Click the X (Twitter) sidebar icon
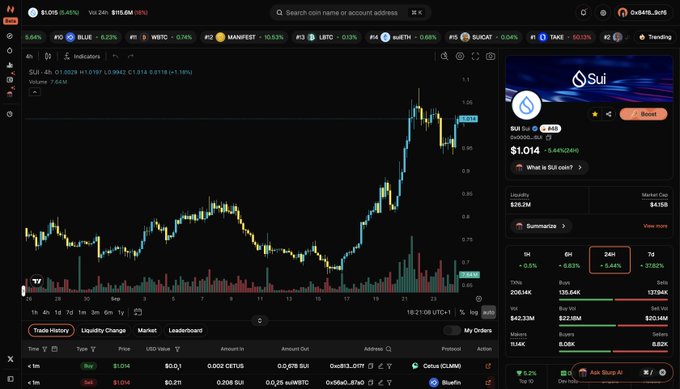Viewport: 680px width, 389px height. pyautogui.click(x=10, y=359)
